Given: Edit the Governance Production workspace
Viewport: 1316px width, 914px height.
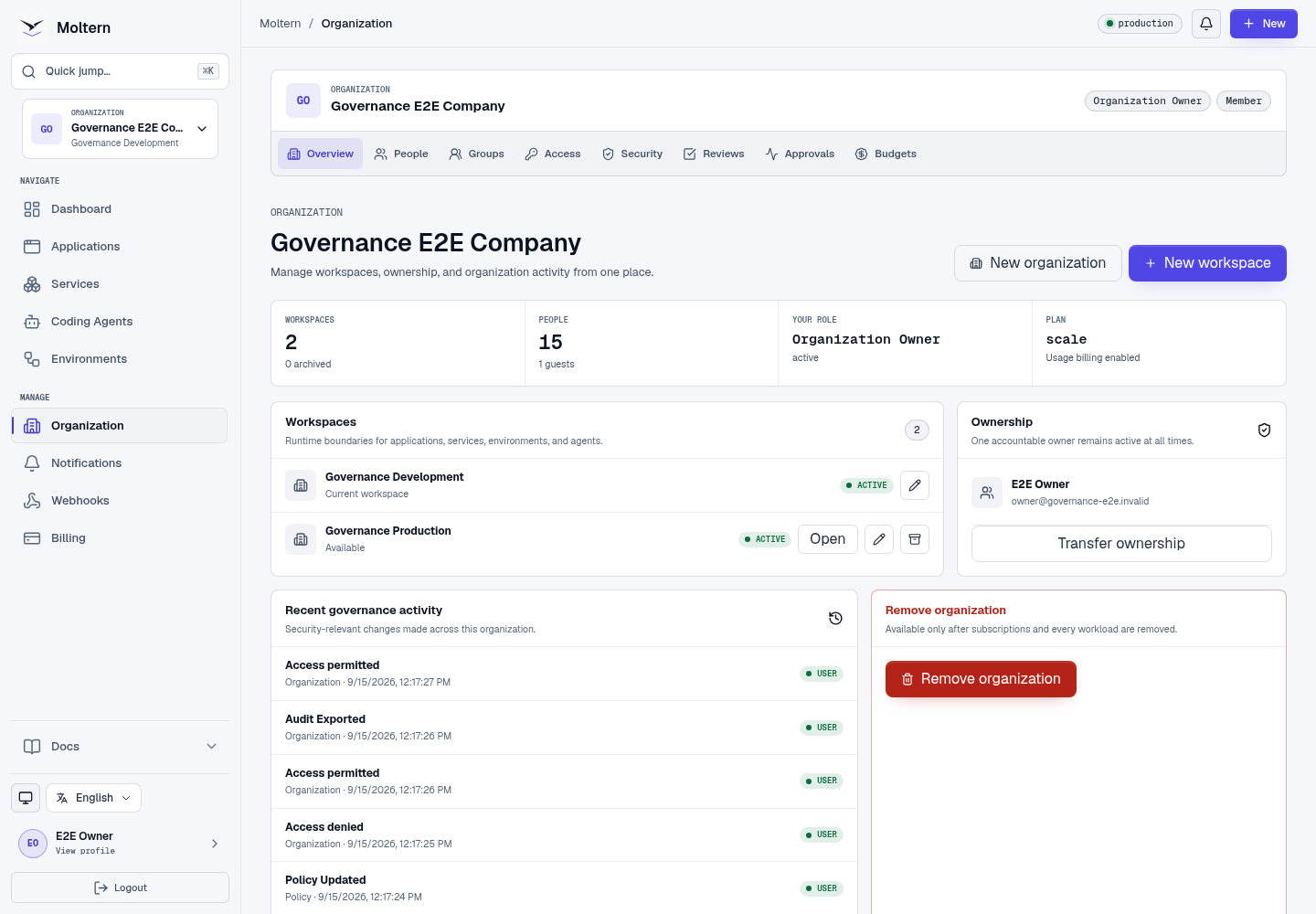Looking at the screenshot, I should (x=879, y=539).
